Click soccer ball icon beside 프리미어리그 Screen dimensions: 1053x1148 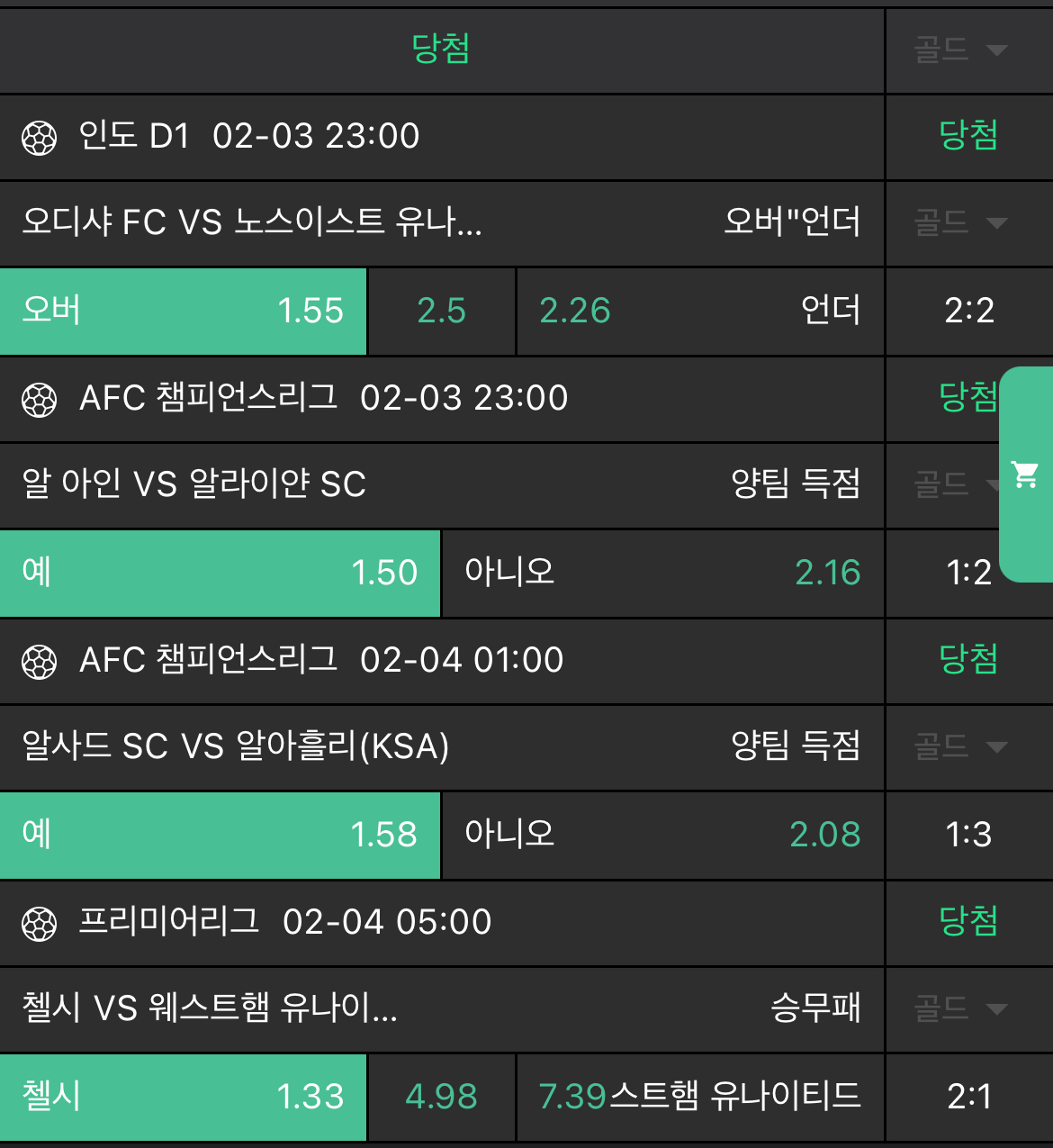(40, 924)
